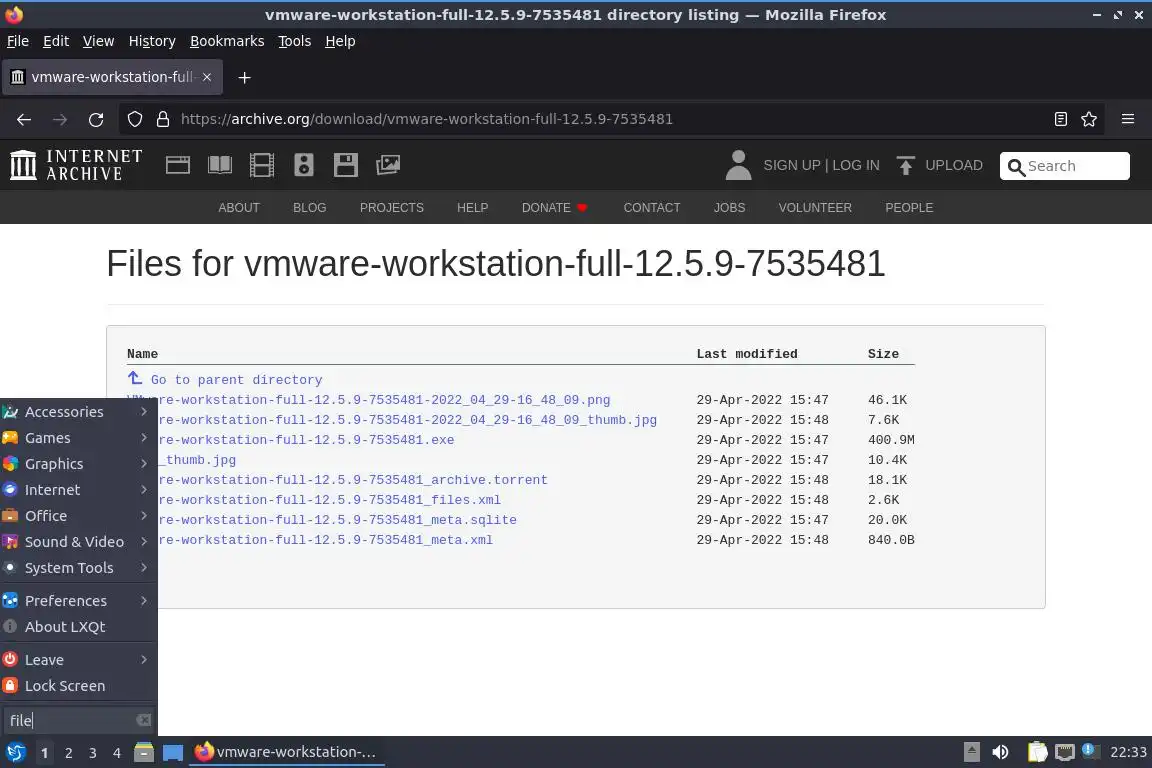Switch to virtual desktop 2
The width and height of the screenshot is (1152, 768).
(68, 753)
